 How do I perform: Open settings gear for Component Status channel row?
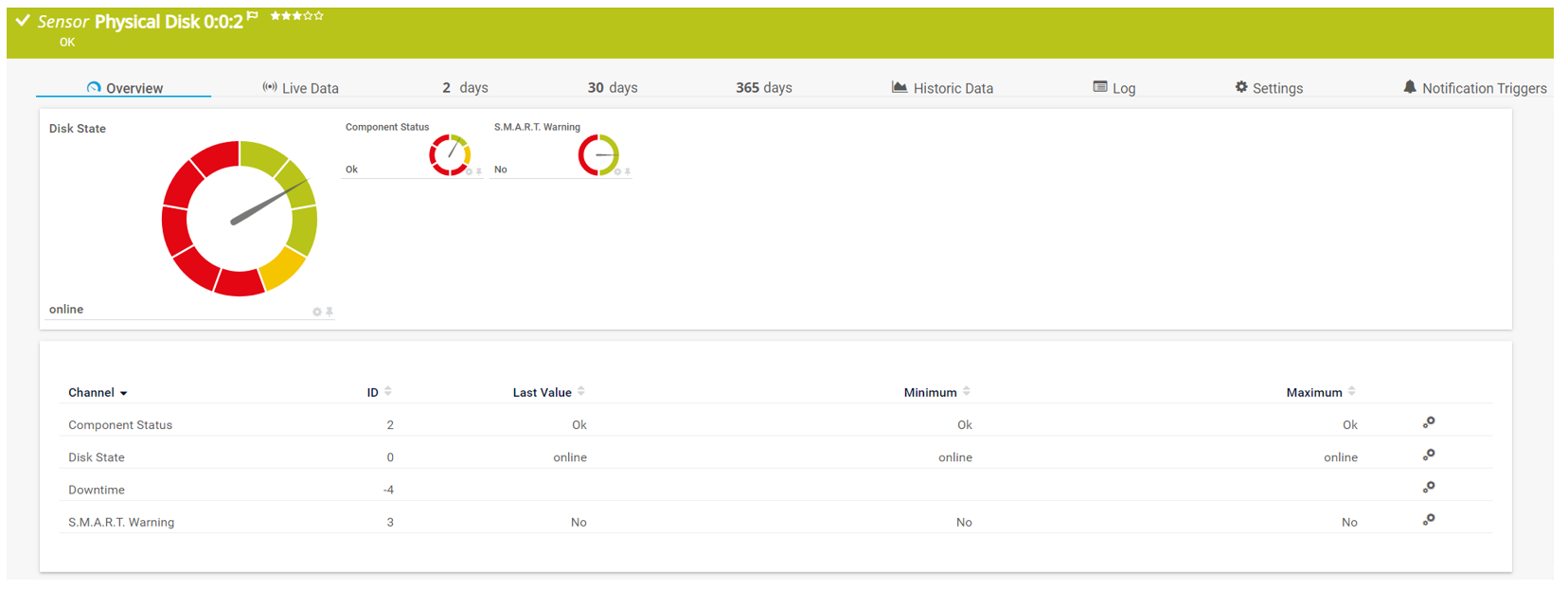(x=1428, y=422)
